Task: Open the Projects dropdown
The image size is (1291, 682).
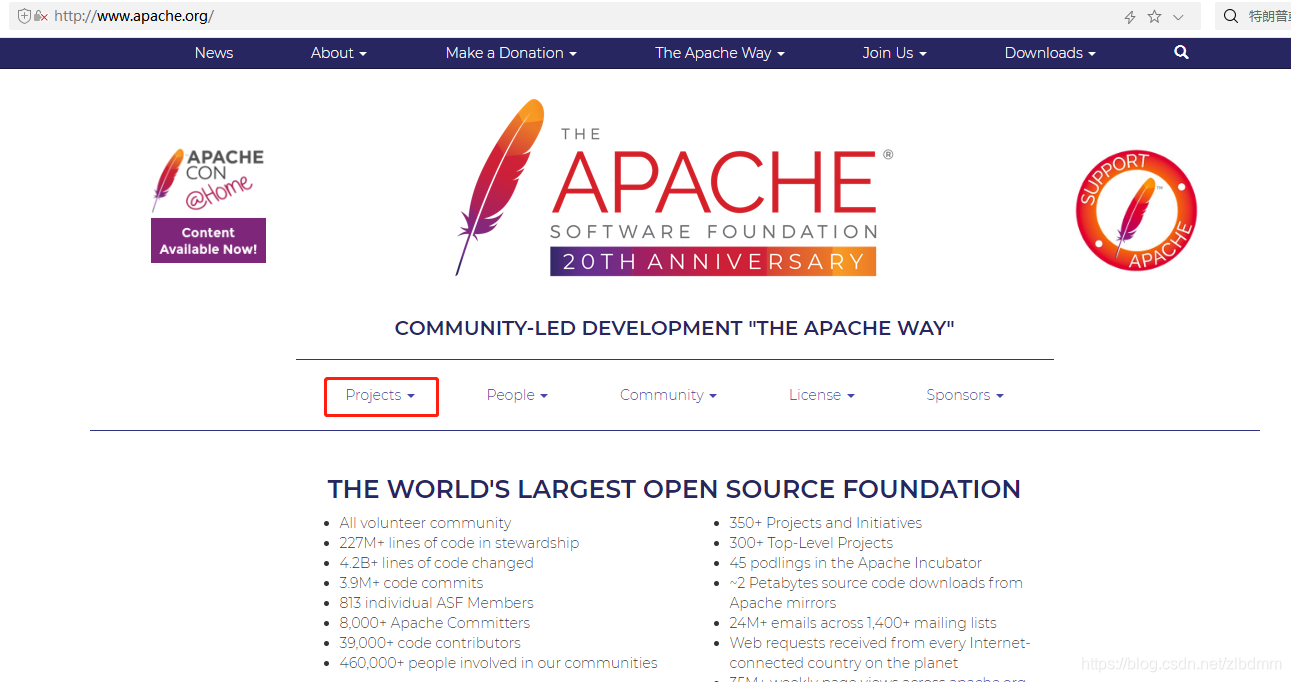Action: 380,395
